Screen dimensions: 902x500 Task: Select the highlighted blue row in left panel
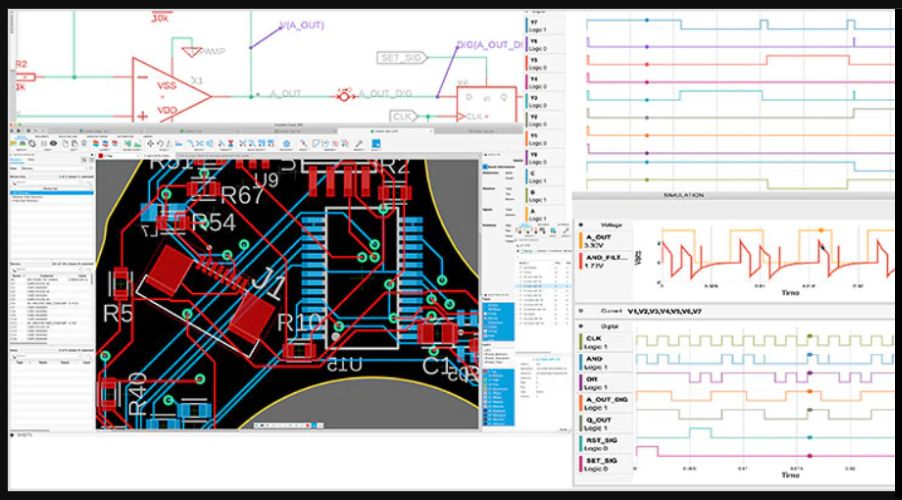tap(52, 192)
